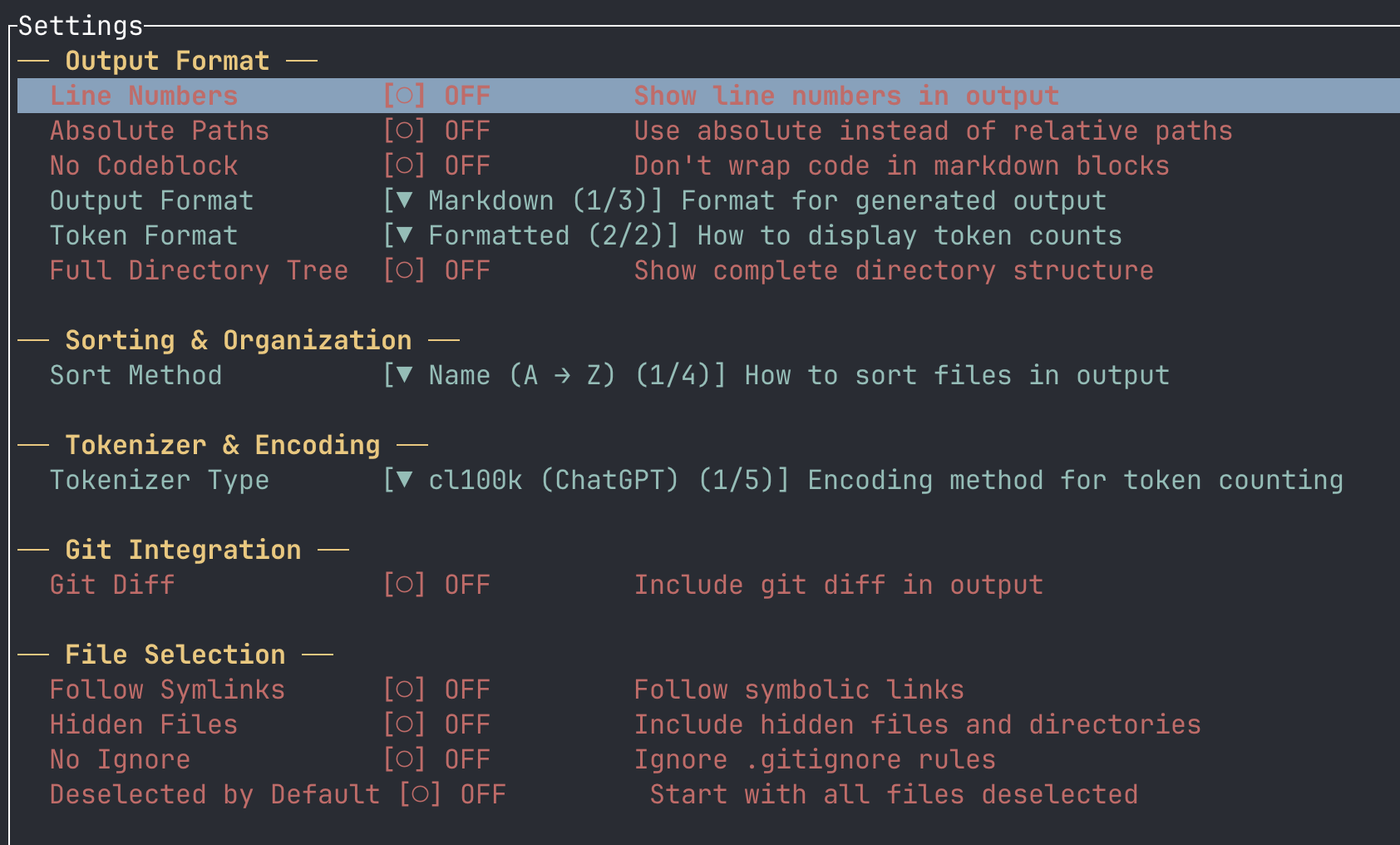The height and width of the screenshot is (845, 1400).
Task: Click the Settings panel title
Action: [x=81, y=26]
